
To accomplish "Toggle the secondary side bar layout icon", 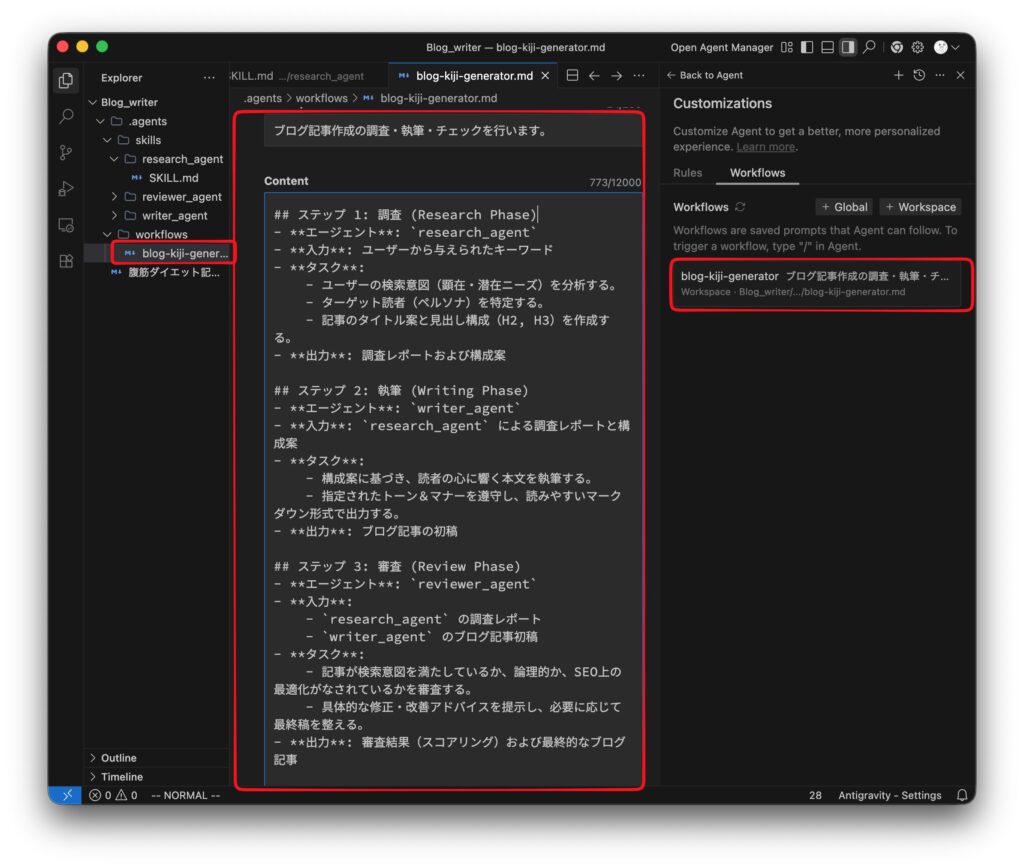I will (x=848, y=47).
